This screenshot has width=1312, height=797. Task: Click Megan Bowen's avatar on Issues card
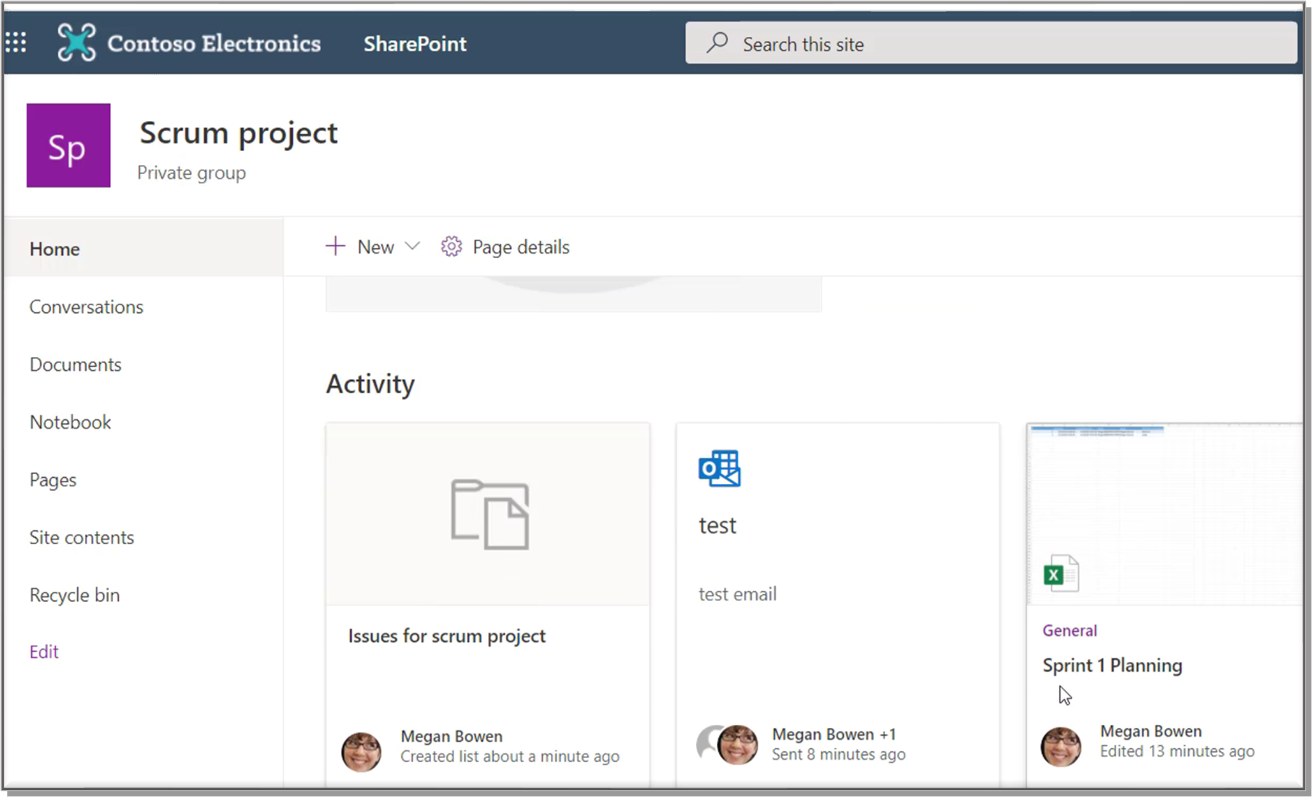(361, 751)
